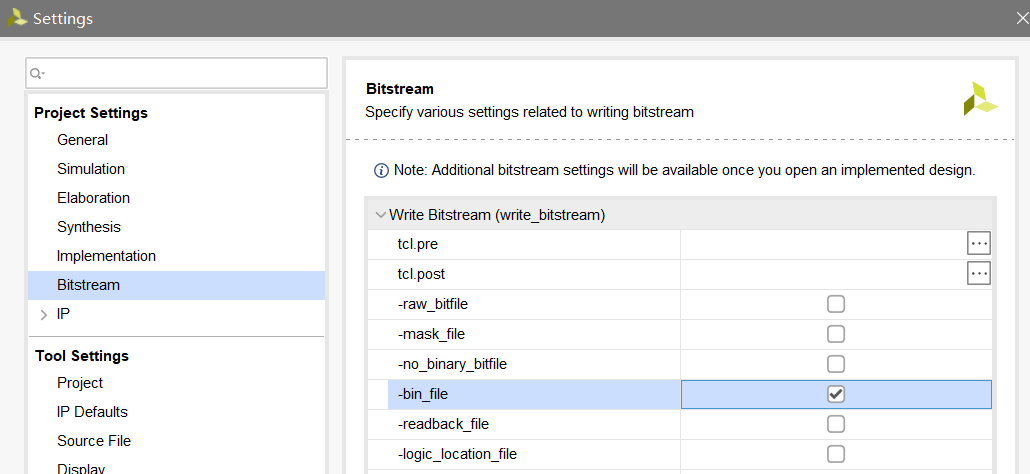The image size is (1030, 474).
Task: Close the Settings dialog
Action: [1021, 18]
